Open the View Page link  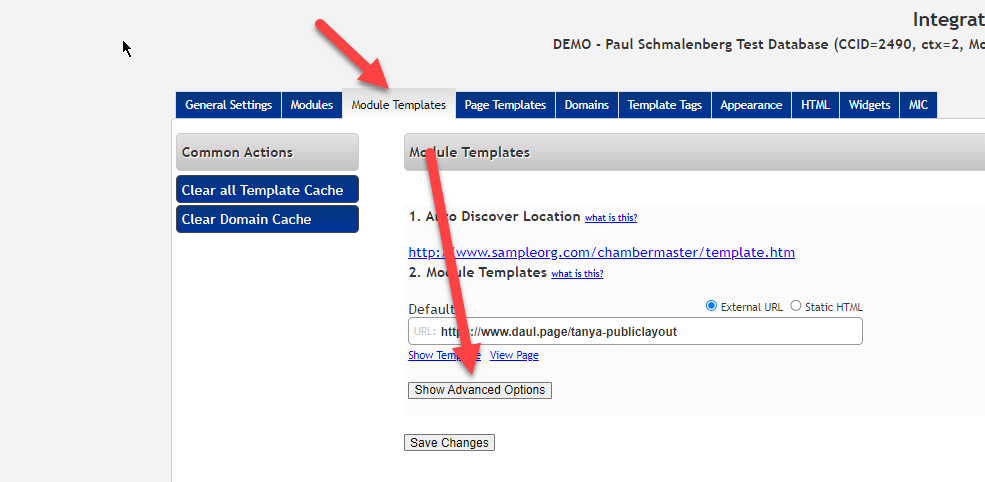pyautogui.click(x=514, y=356)
